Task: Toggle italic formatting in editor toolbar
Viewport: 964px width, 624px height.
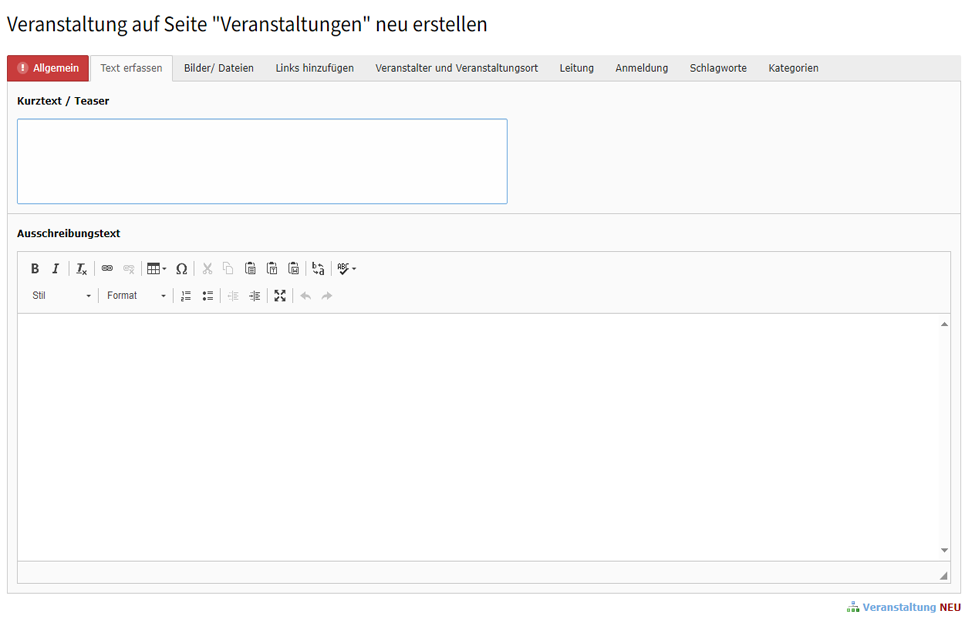Action: click(x=55, y=269)
